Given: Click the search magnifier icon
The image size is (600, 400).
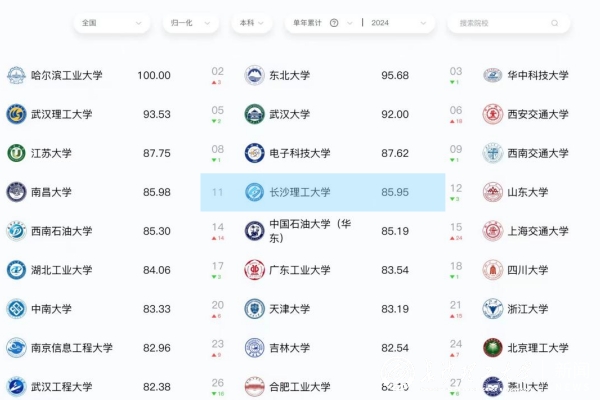Looking at the screenshot, I should pos(555,22).
